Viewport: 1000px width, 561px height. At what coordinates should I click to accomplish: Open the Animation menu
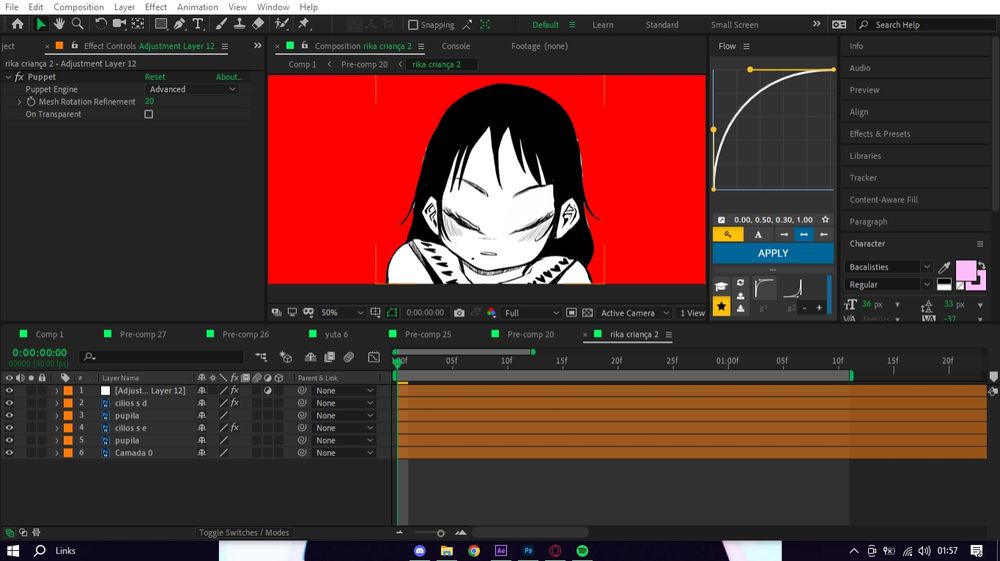point(197,7)
